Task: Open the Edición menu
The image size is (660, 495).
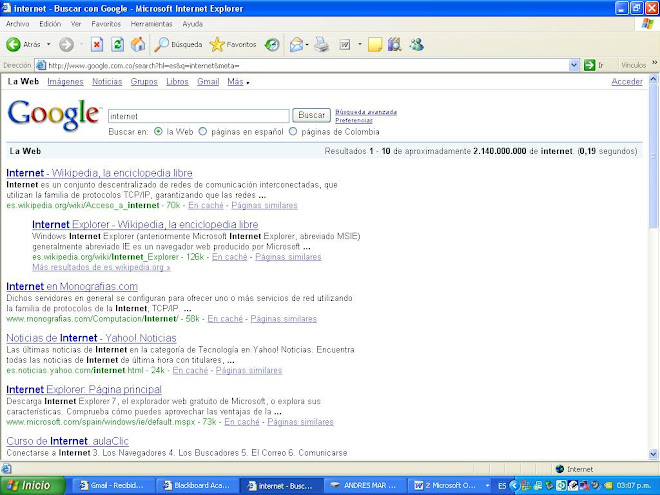Action: click(50, 24)
